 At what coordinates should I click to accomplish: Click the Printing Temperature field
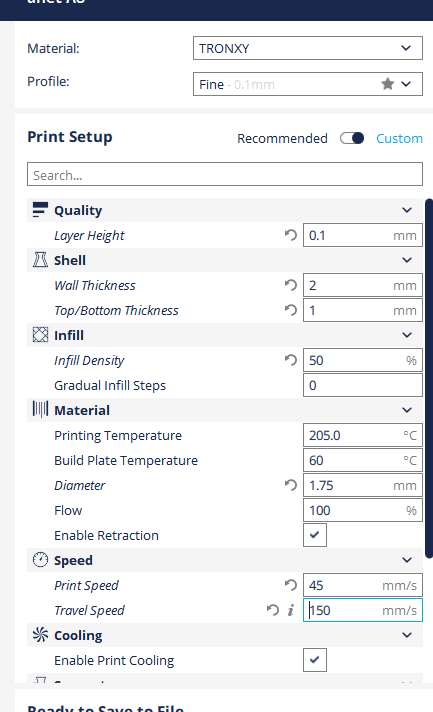click(363, 435)
